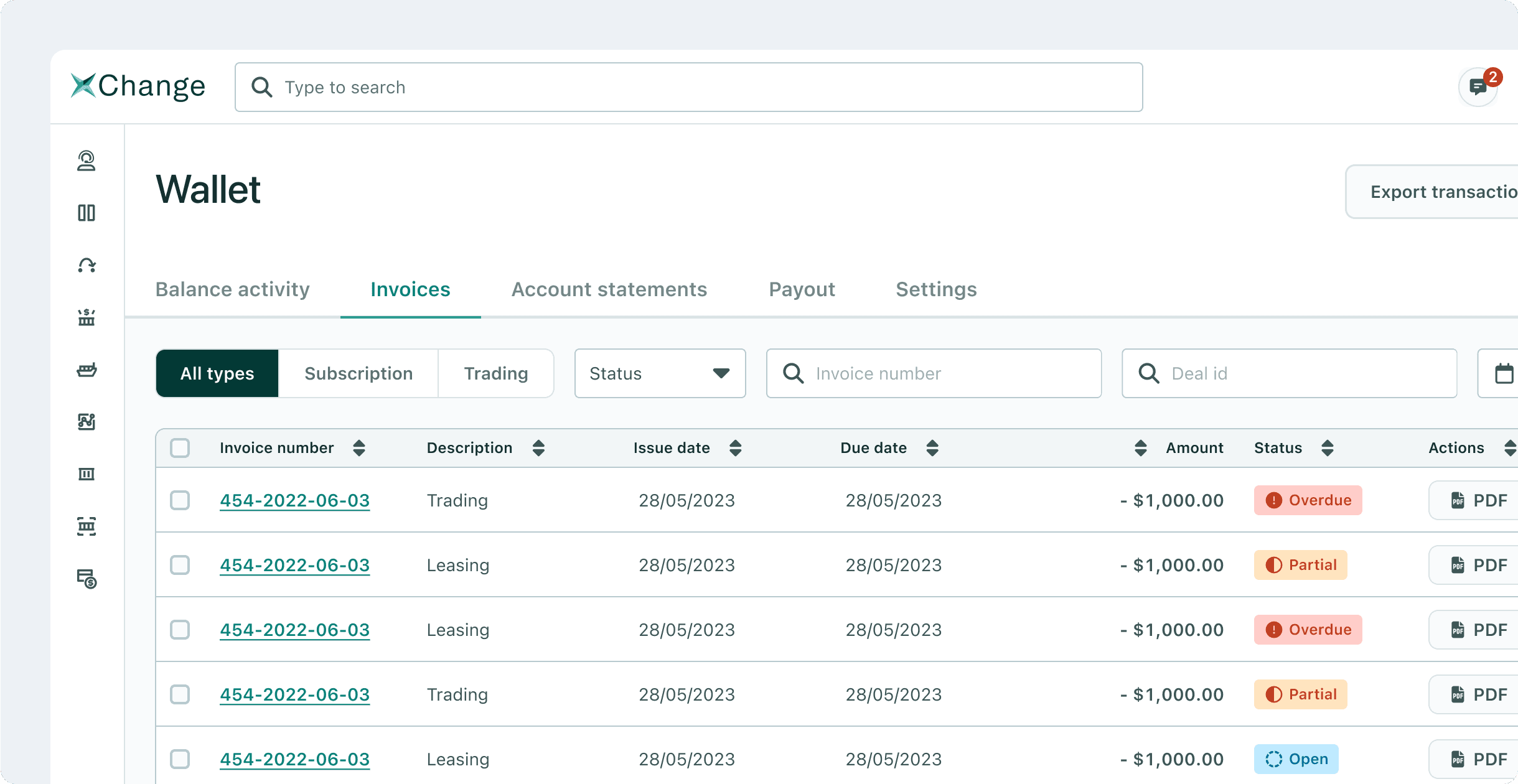
Task: Open the calendar date filter
Action: coord(1504,373)
